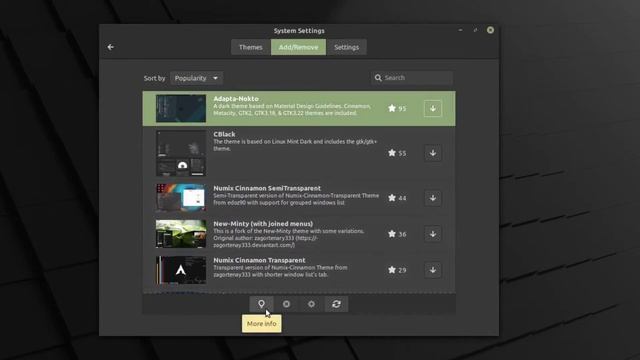Viewport: 640px width, 360px height.
Task: Click star icon for Numix Cinnamon SemiTransparent
Action: coord(392,198)
